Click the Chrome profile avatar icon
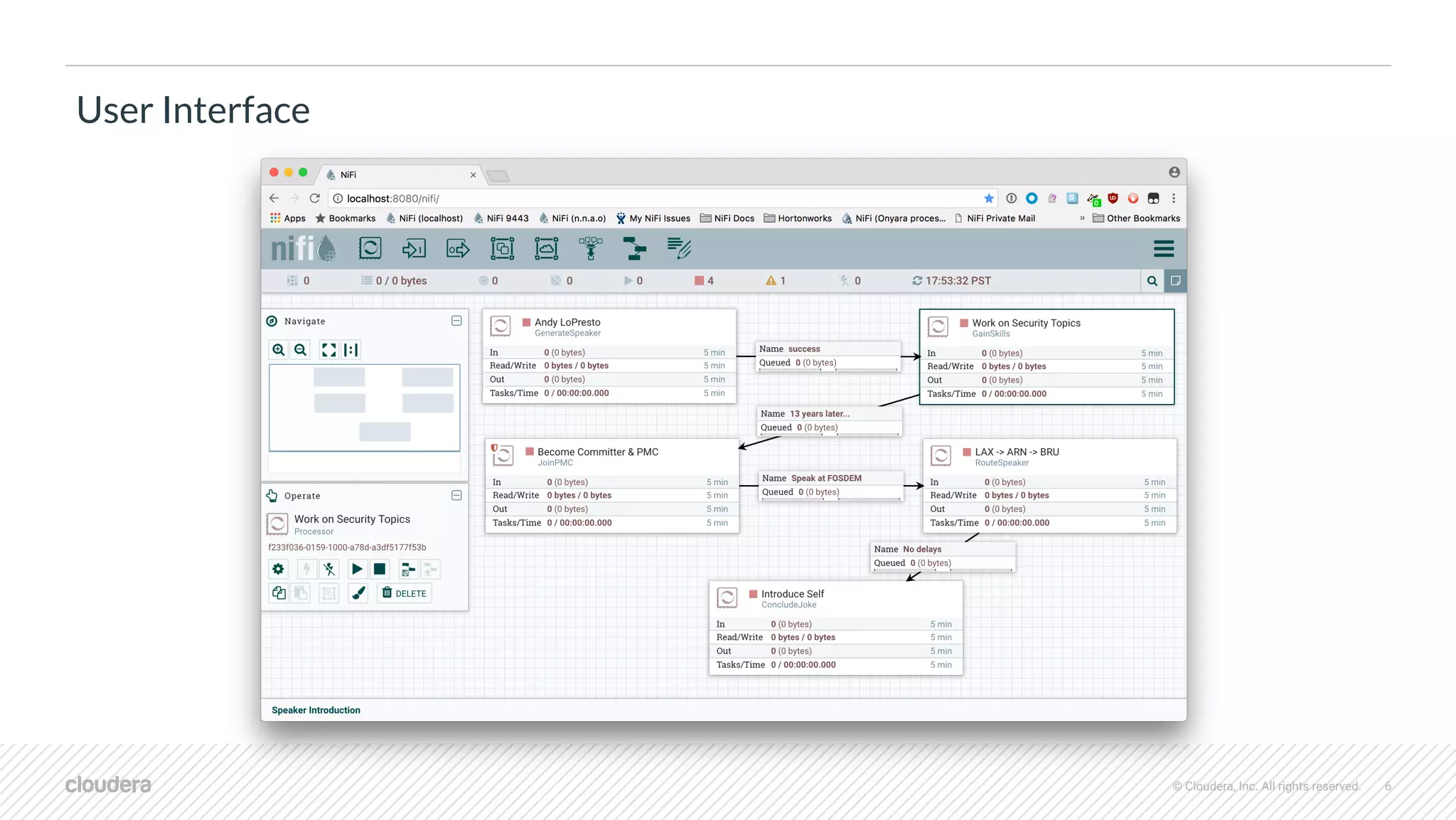The height and width of the screenshot is (820, 1456). click(x=1174, y=172)
